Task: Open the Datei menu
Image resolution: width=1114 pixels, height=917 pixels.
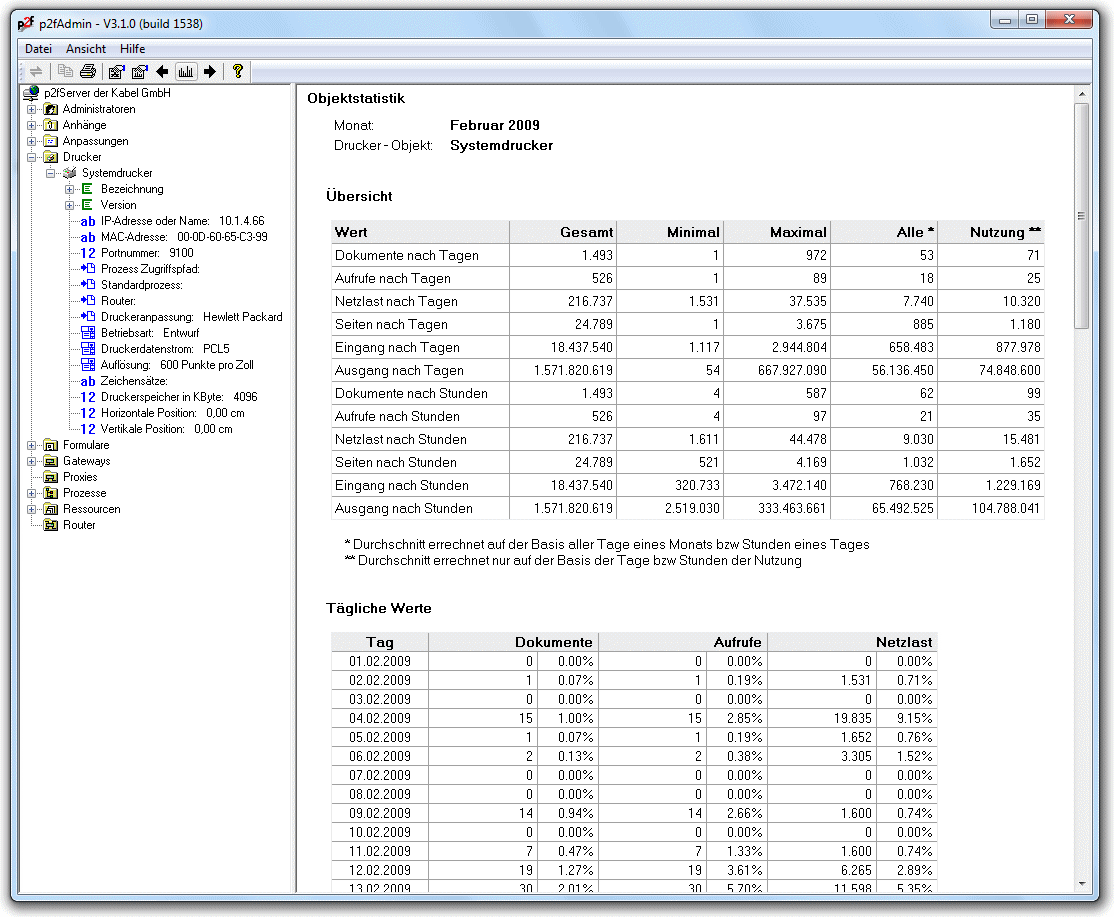Action: (x=38, y=48)
